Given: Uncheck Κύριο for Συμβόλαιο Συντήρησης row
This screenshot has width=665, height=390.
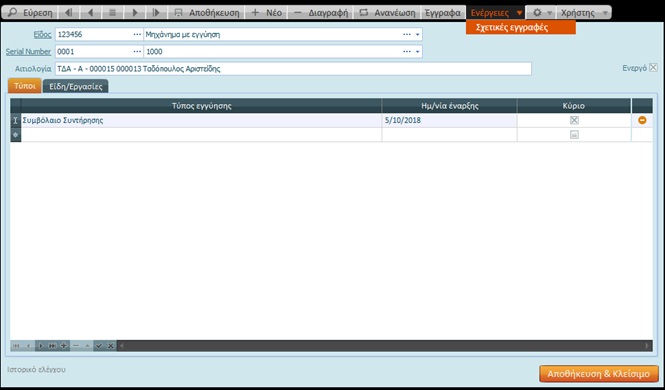Looking at the screenshot, I should [574, 120].
